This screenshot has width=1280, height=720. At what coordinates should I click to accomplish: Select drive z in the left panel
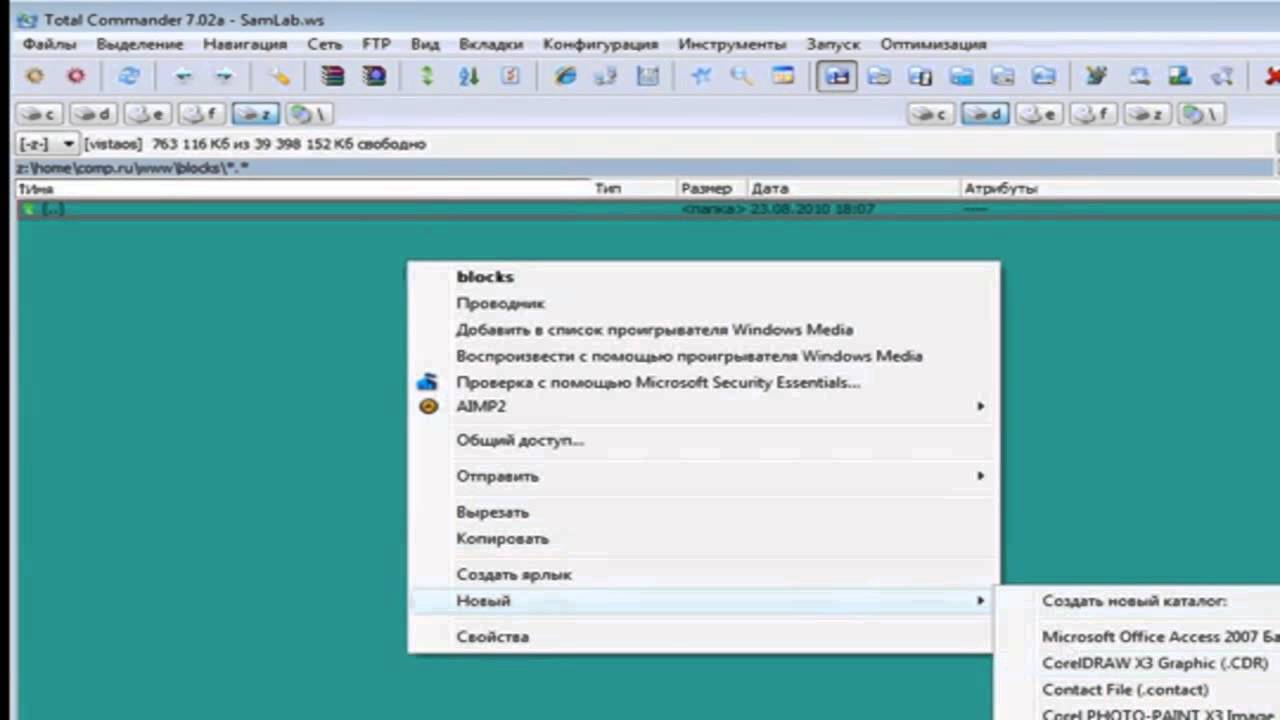255,114
